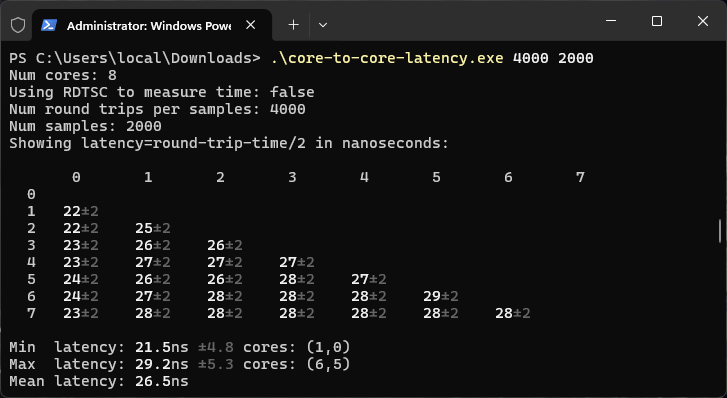This screenshot has width=727, height=398.
Task: Click row 7 column 0 value 23±2
Action: pyautogui.click(x=81, y=314)
